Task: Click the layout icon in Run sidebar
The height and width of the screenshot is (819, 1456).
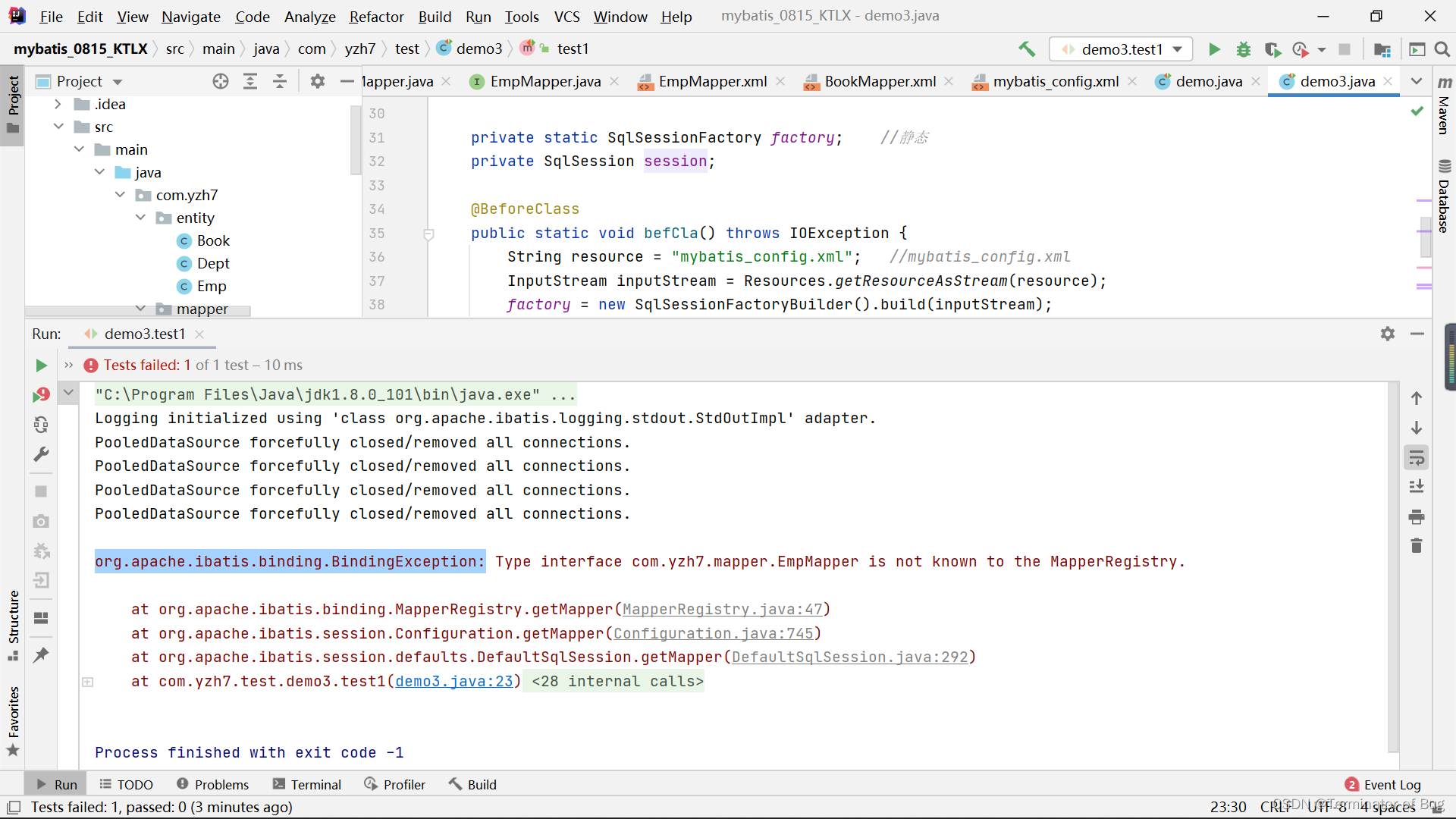Action: 41,618
